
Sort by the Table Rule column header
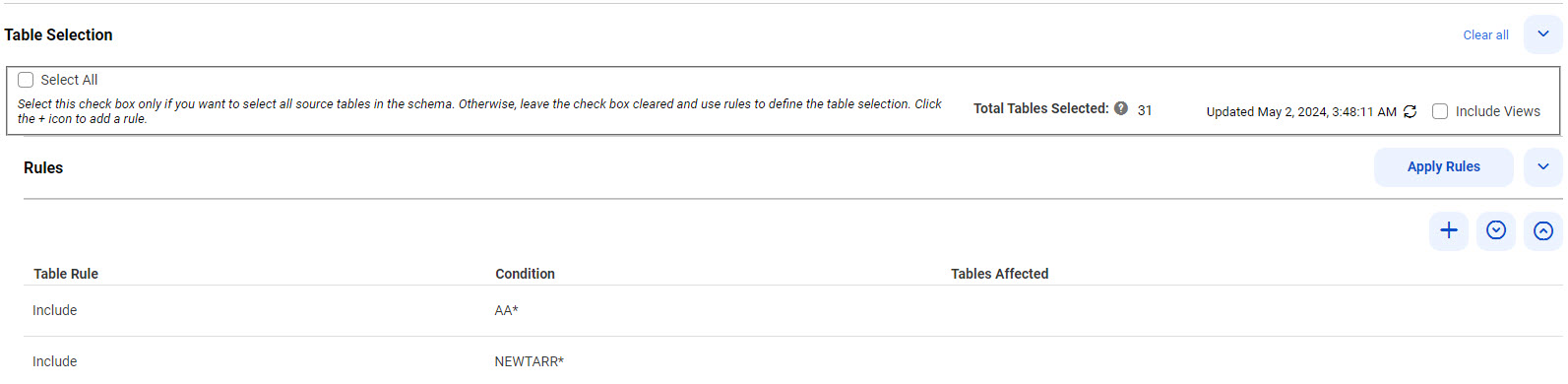click(x=66, y=274)
